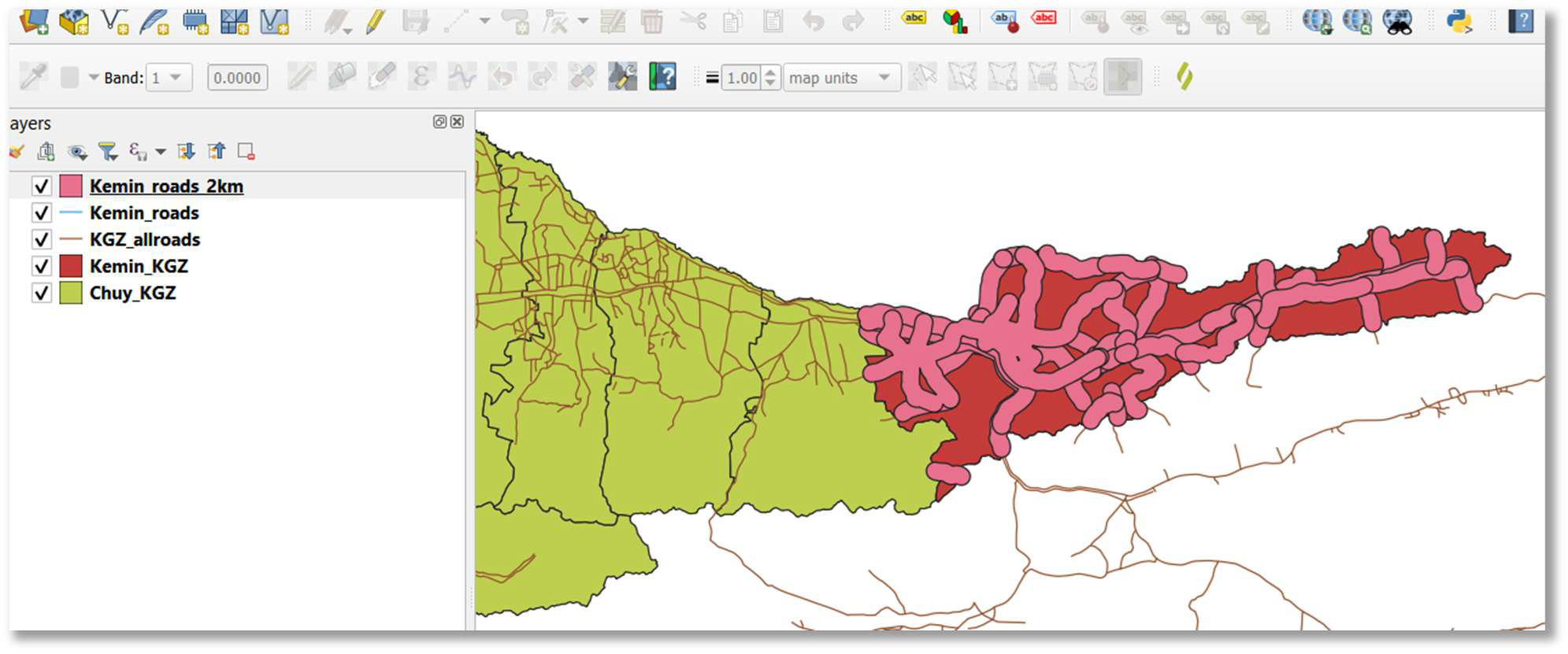Hide the Chuy_KGZ layer
Image resolution: width=1568 pixels, height=654 pixels.
[42, 293]
